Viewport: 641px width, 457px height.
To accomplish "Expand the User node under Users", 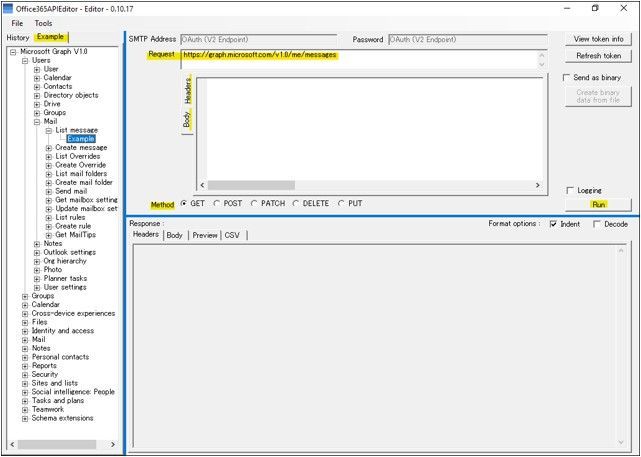I will click(37, 69).
